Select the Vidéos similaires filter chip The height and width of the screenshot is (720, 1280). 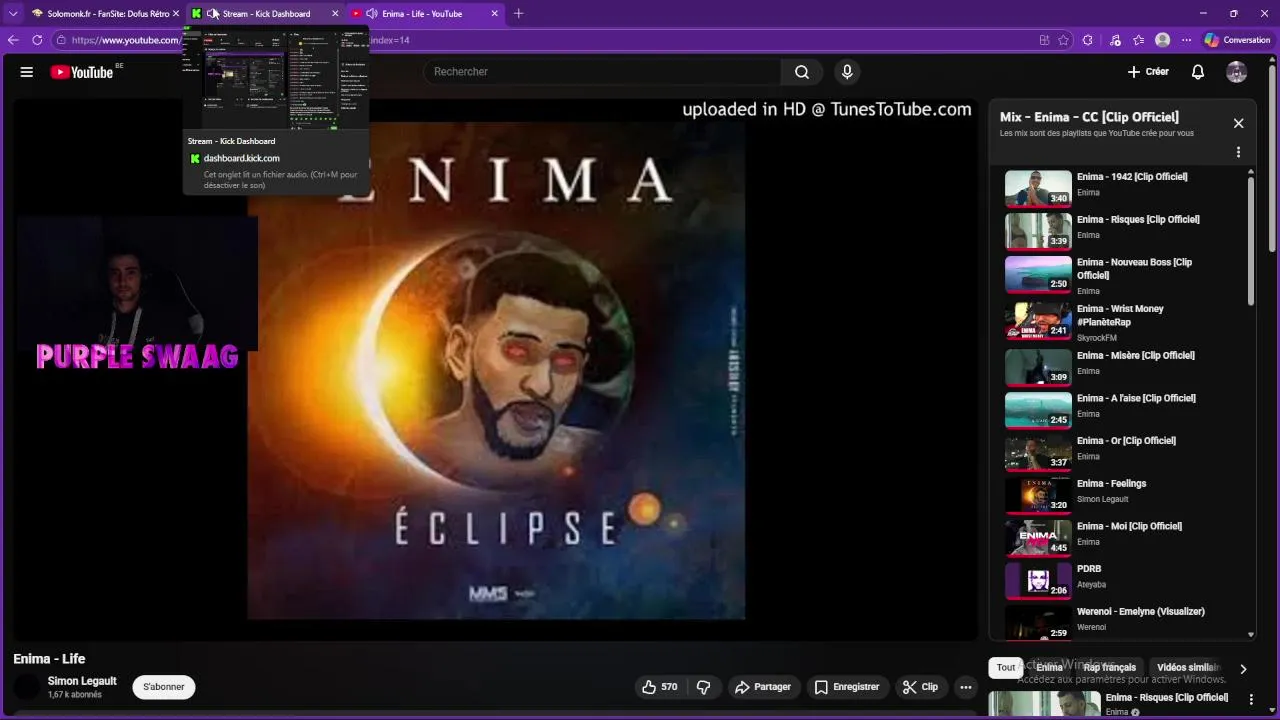point(1189,667)
